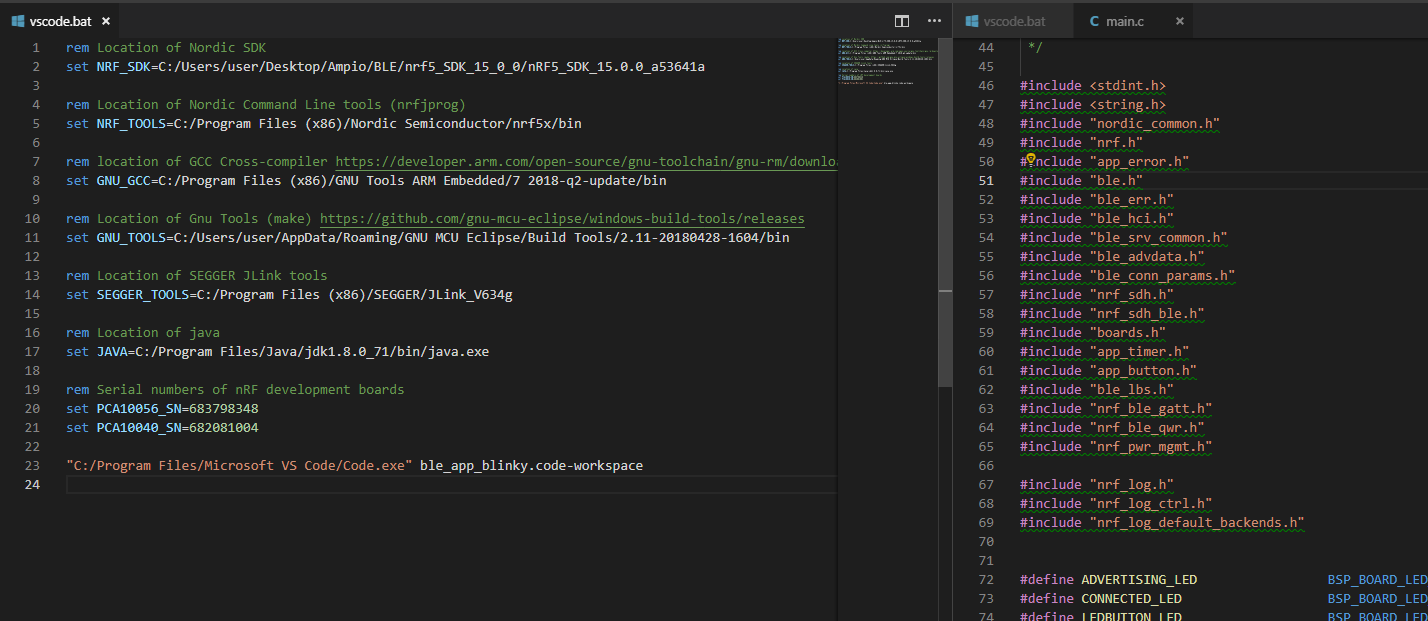
Task: Click PCA10040_SN value 682081004
Action: (x=223, y=427)
